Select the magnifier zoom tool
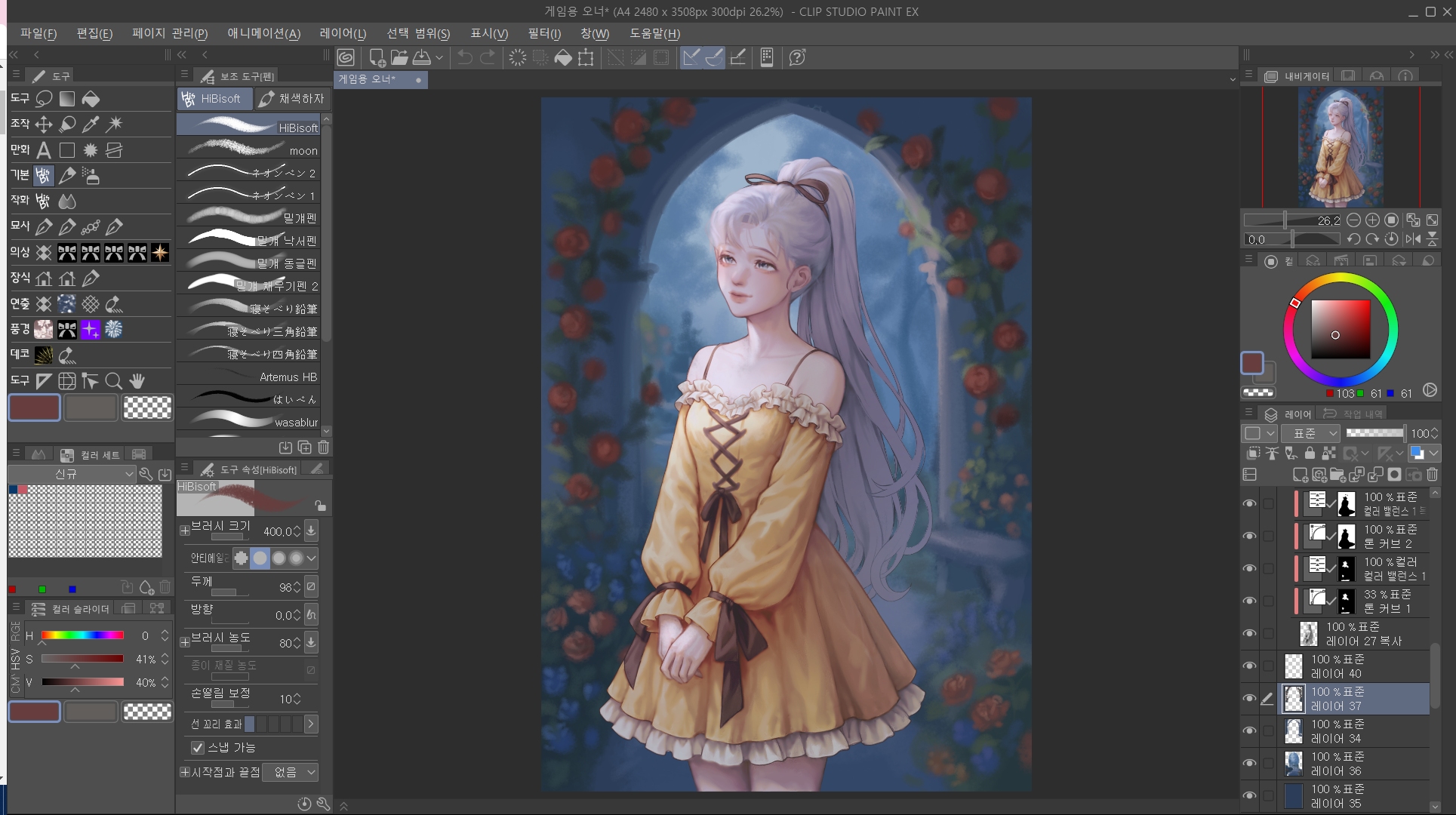 (113, 380)
